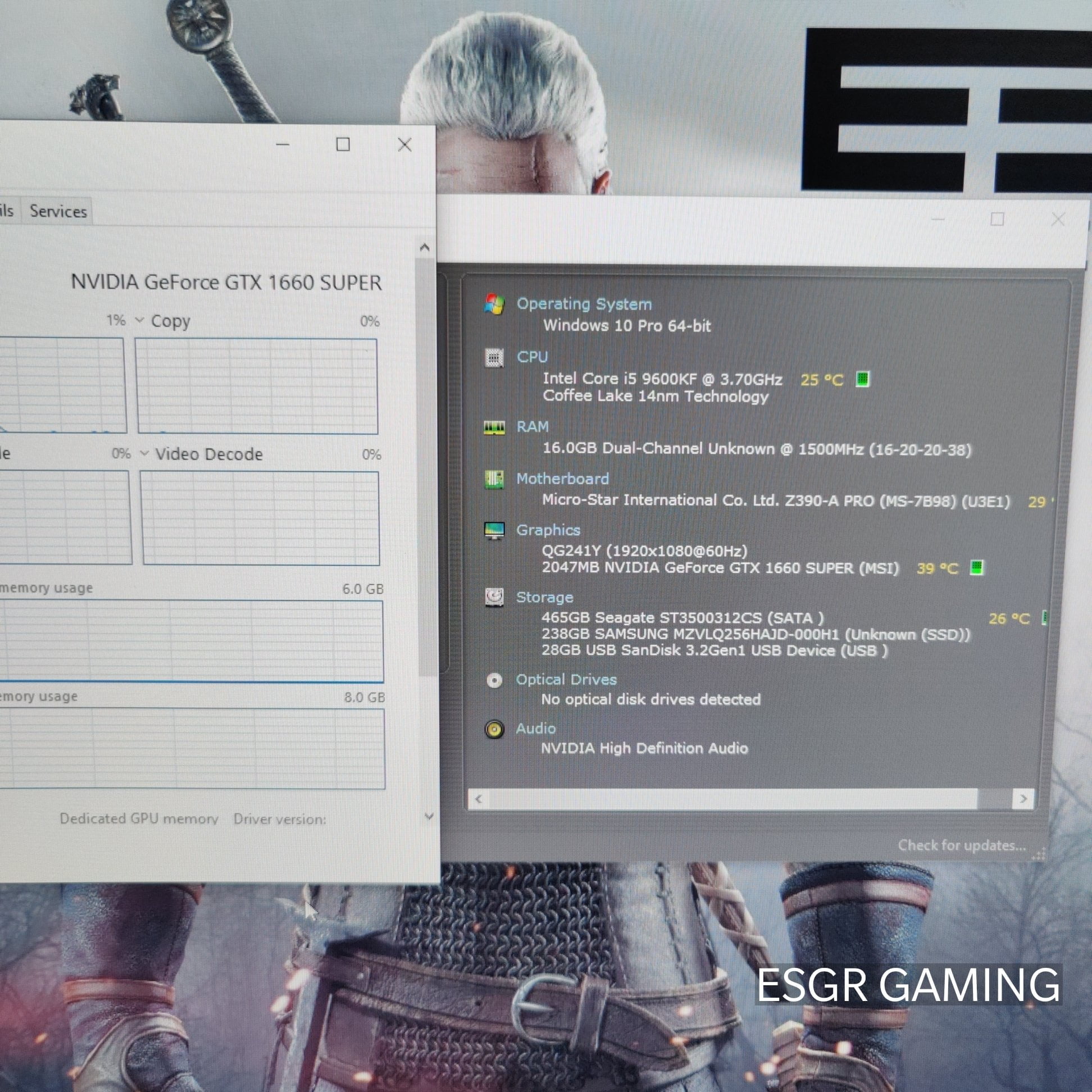Screen dimensions: 1092x1092
Task: Click Speccy horizontal scrollbar right arrow
Action: click(1023, 799)
